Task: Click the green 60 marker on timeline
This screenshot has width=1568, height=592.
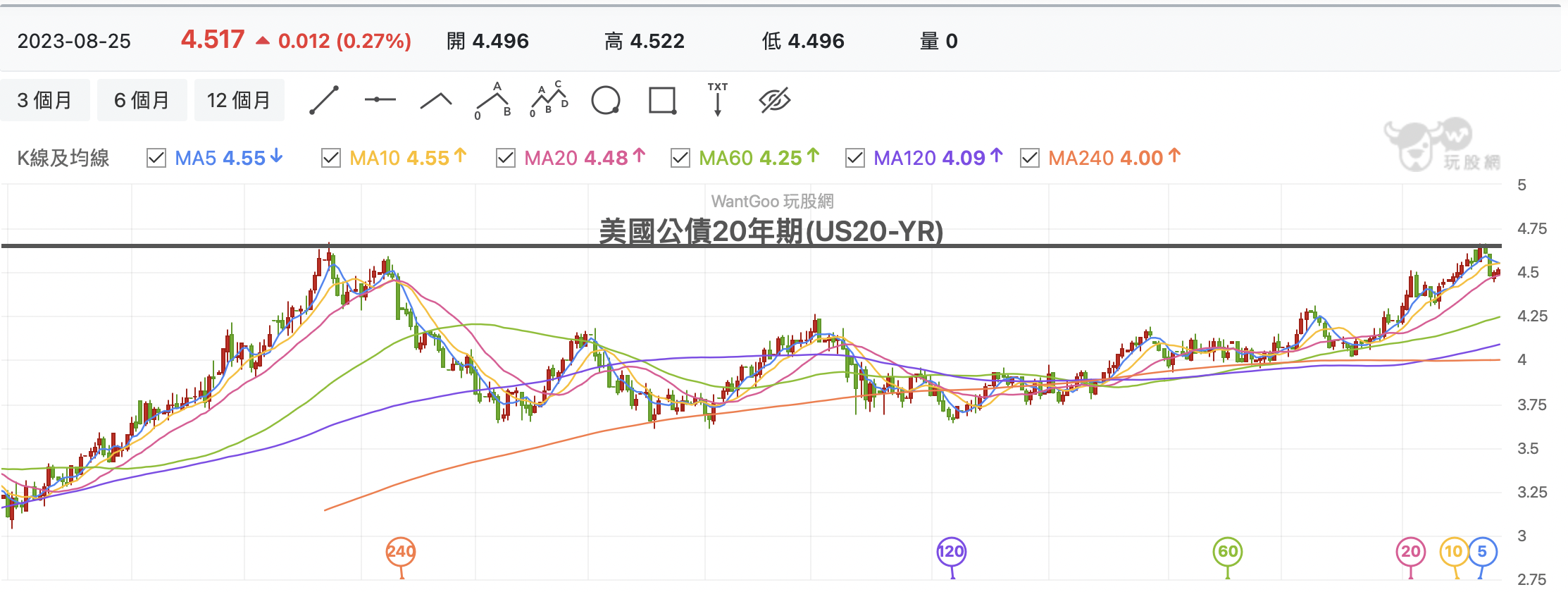Action: pyautogui.click(x=1228, y=552)
